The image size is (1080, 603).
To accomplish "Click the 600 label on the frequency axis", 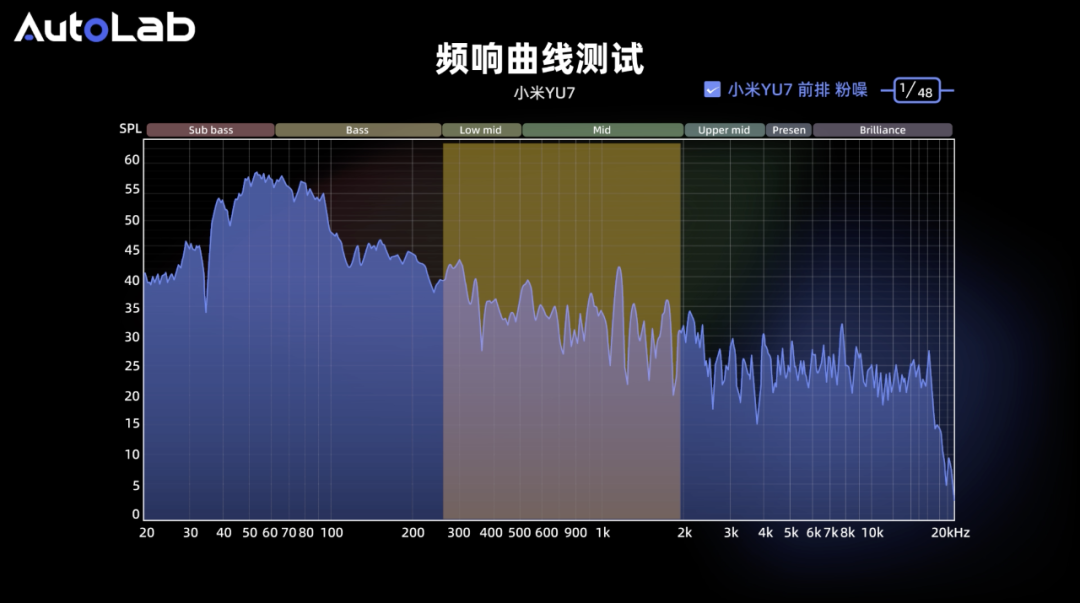I will 546,533.
